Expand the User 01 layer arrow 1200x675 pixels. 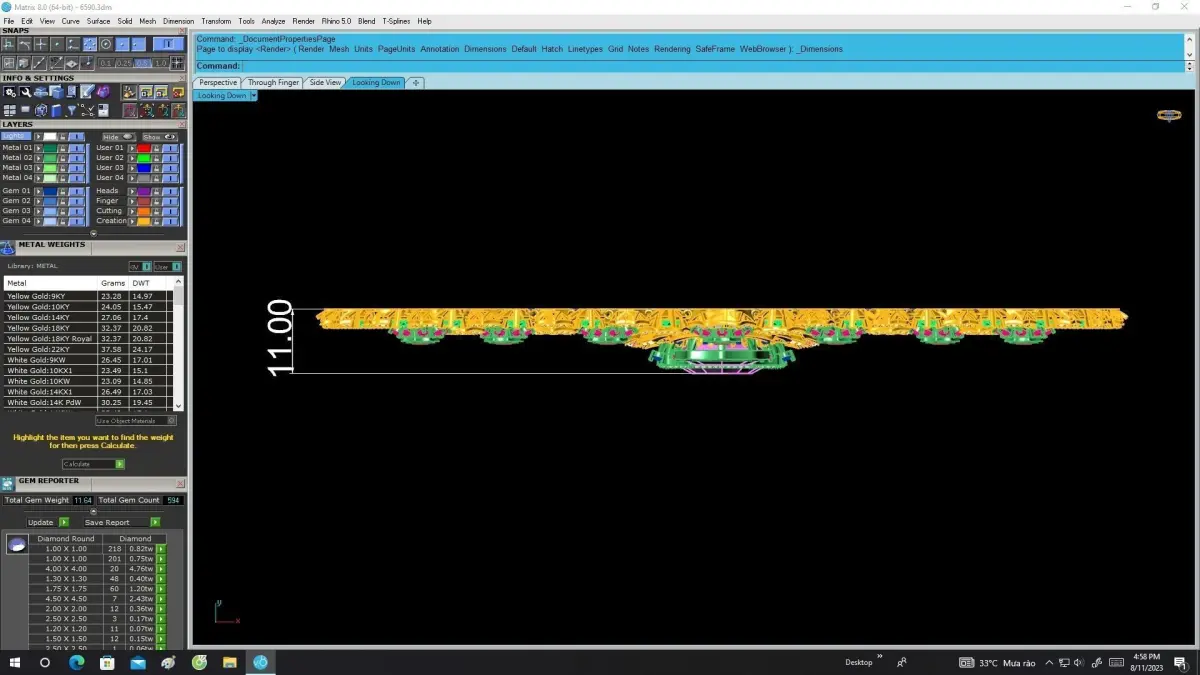(x=132, y=148)
